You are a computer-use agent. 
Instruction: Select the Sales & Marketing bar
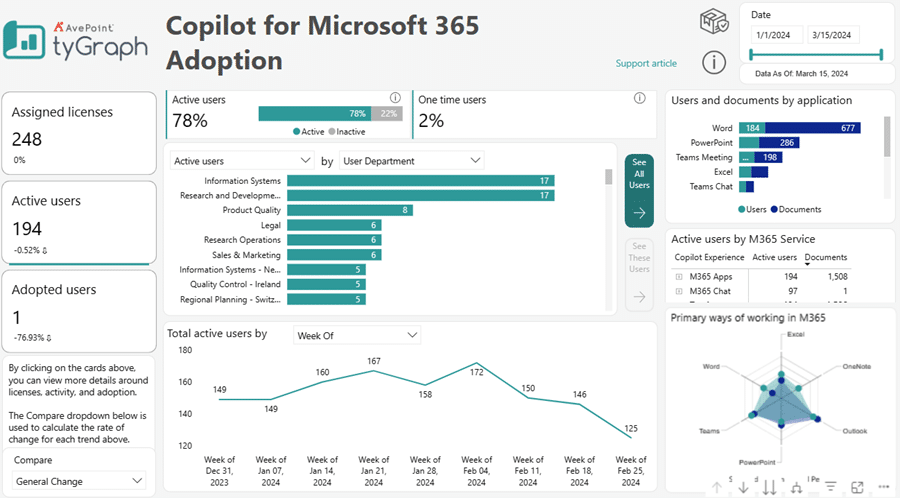(x=335, y=255)
